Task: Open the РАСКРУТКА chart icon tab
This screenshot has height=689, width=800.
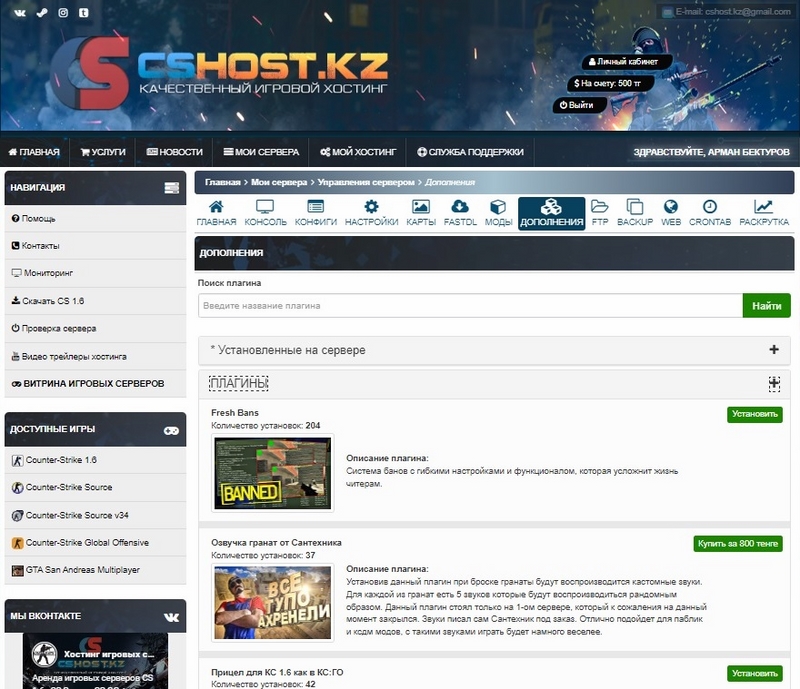Action: 764,213
